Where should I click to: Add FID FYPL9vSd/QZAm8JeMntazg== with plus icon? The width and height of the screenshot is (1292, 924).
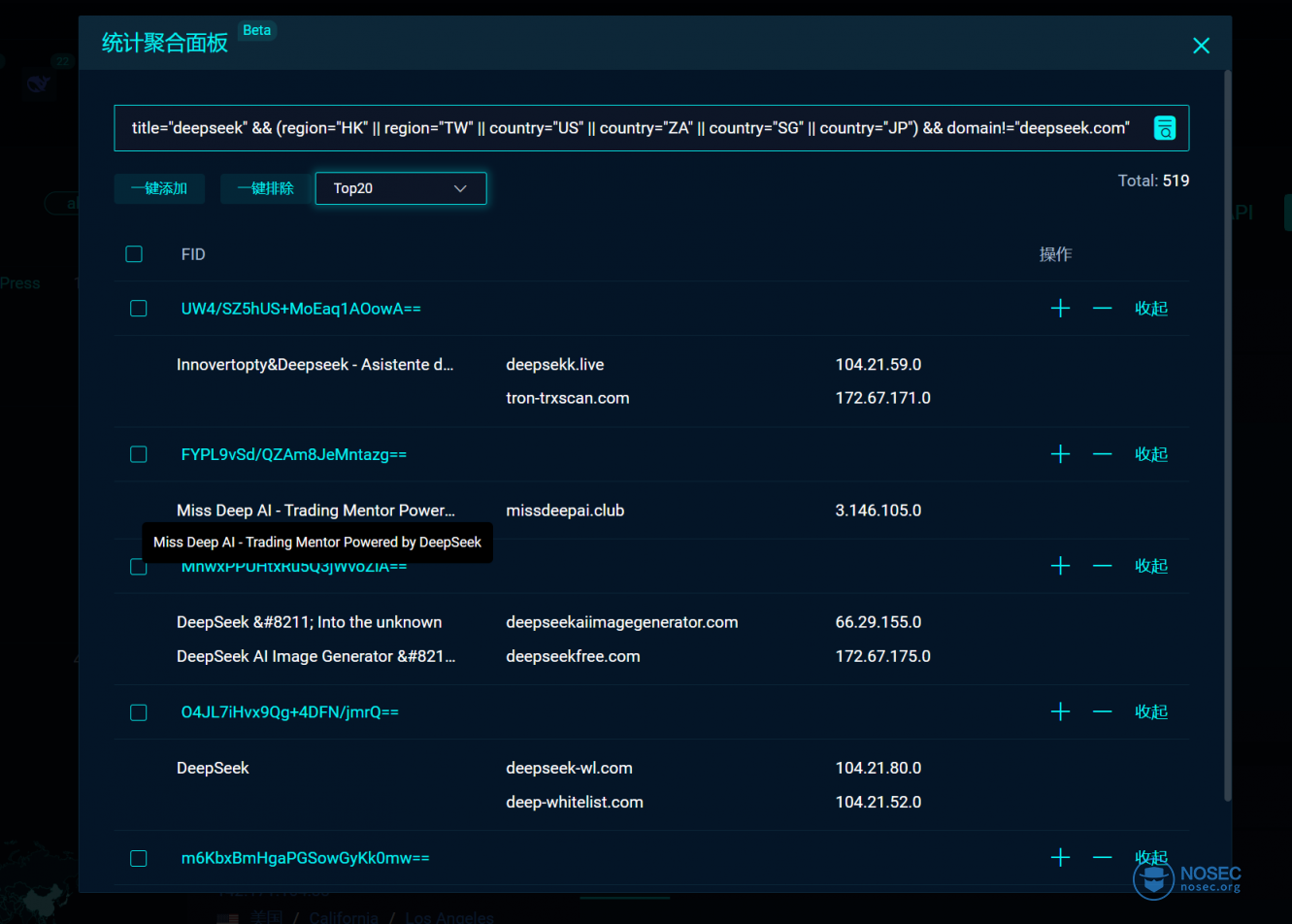tap(1060, 454)
